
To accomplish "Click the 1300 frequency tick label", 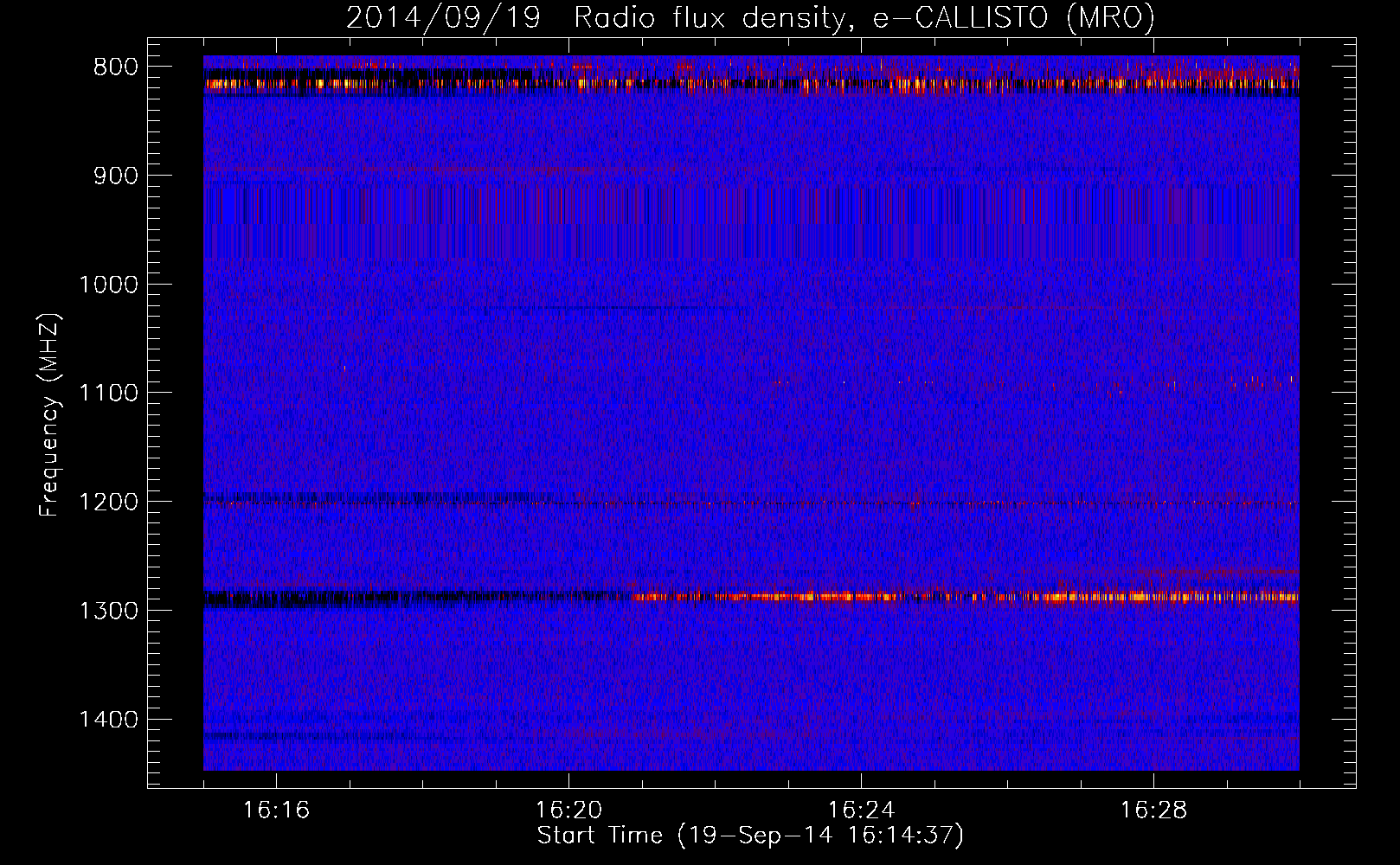I will (108, 611).
